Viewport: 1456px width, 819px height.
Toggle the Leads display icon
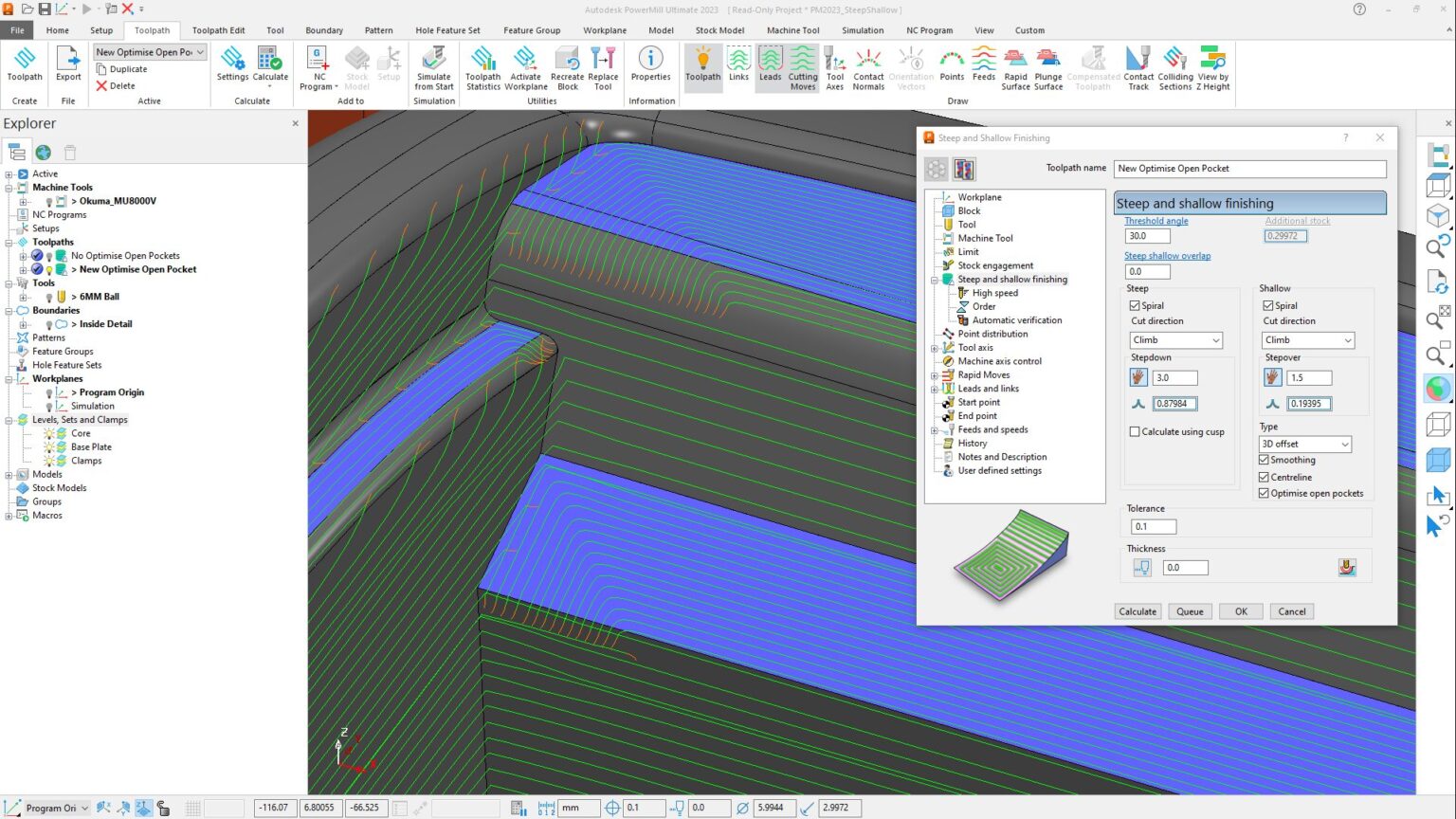coord(770,64)
